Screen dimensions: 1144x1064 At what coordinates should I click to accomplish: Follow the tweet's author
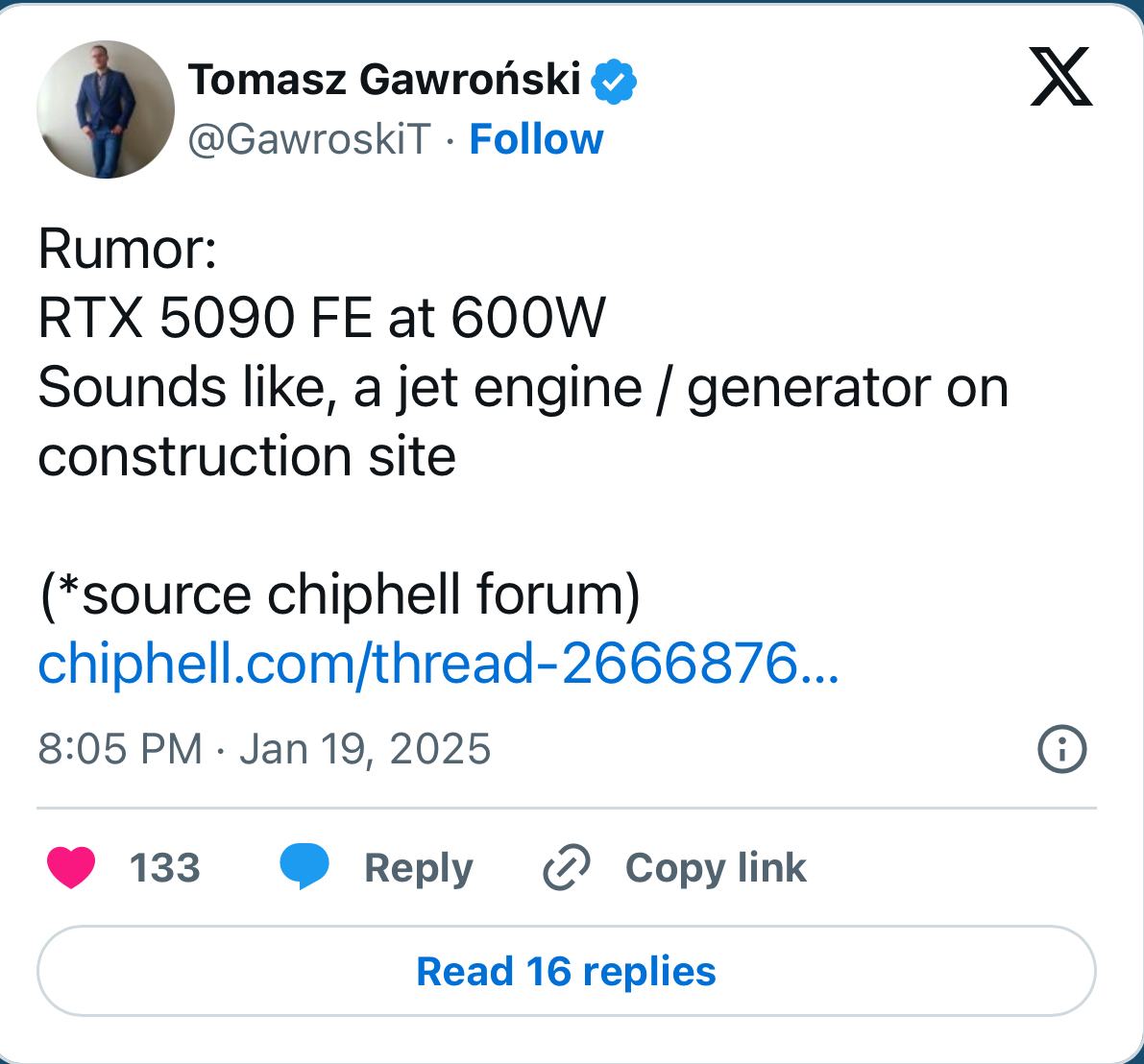pyautogui.click(x=536, y=140)
